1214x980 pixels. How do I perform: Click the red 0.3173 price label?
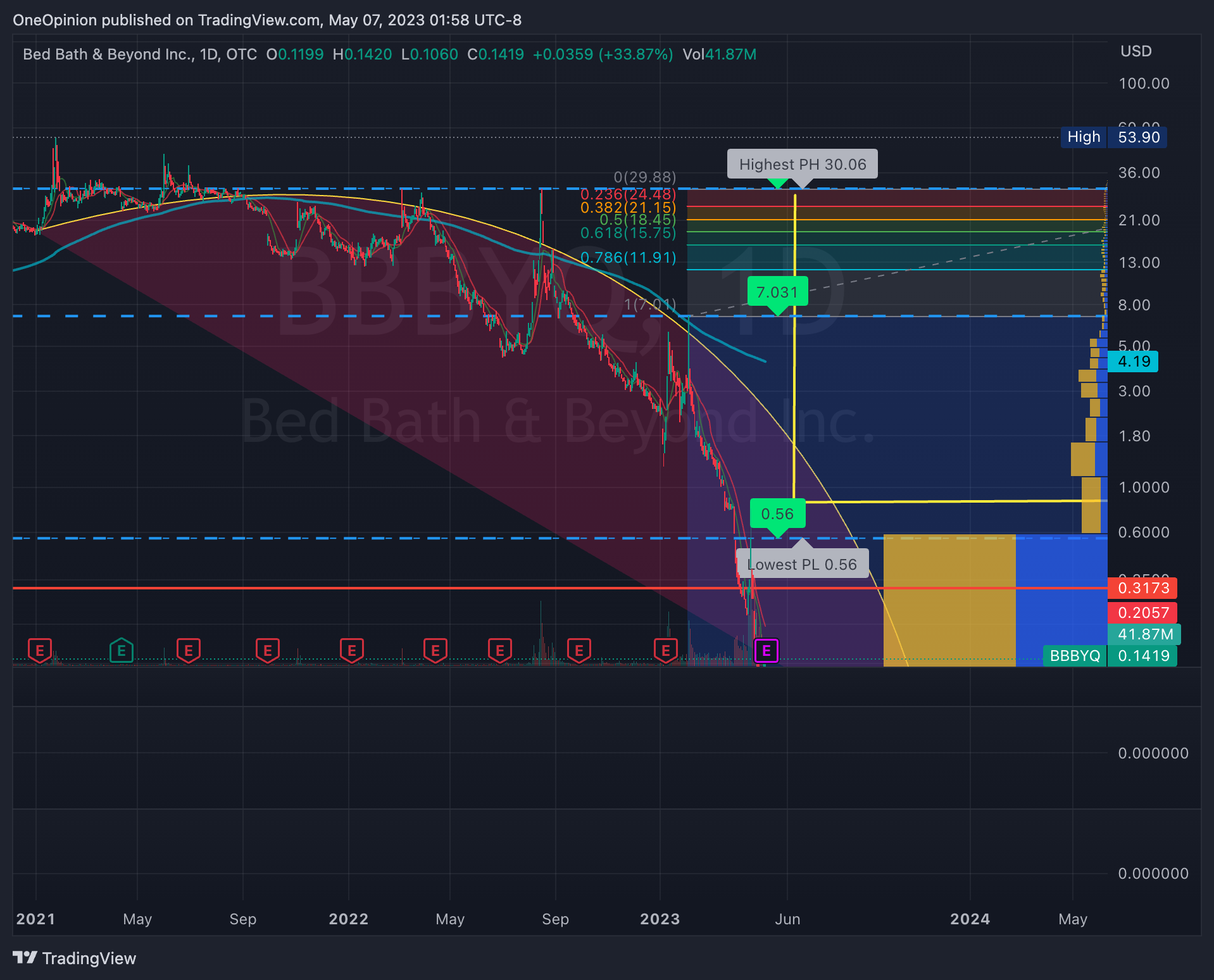(x=1142, y=588)
